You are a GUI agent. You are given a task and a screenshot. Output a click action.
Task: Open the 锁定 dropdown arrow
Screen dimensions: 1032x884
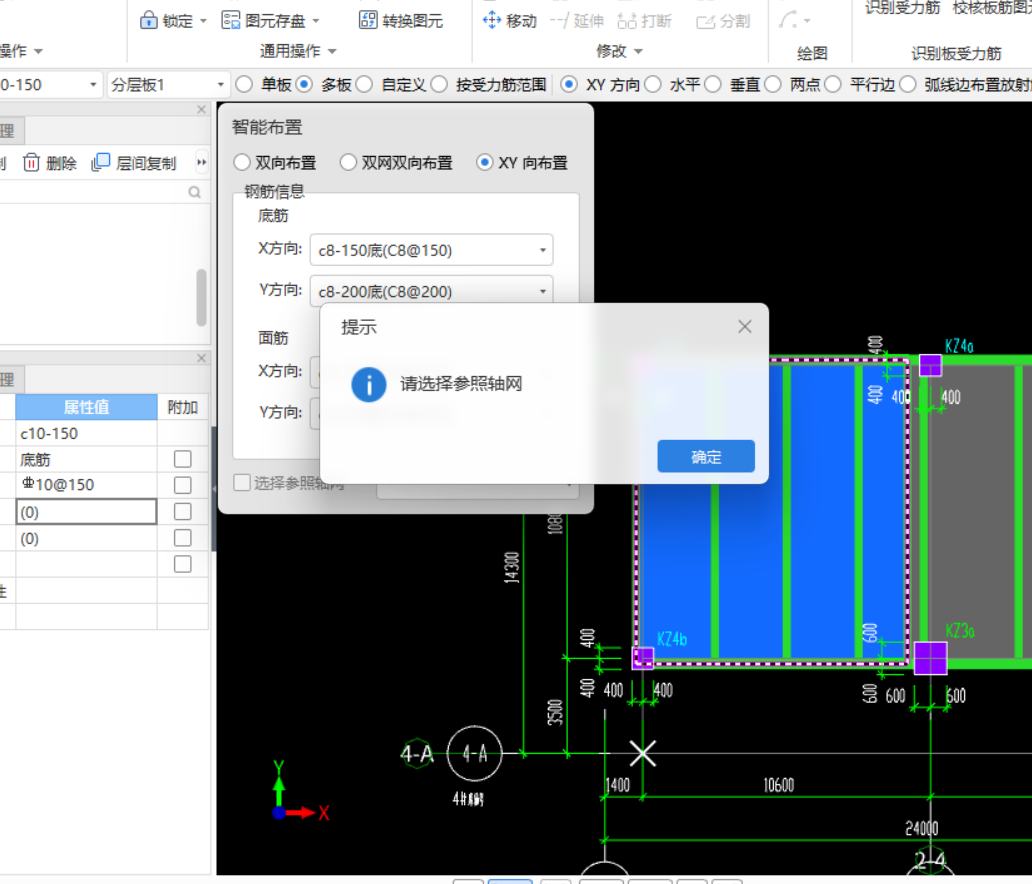(203, 21)
